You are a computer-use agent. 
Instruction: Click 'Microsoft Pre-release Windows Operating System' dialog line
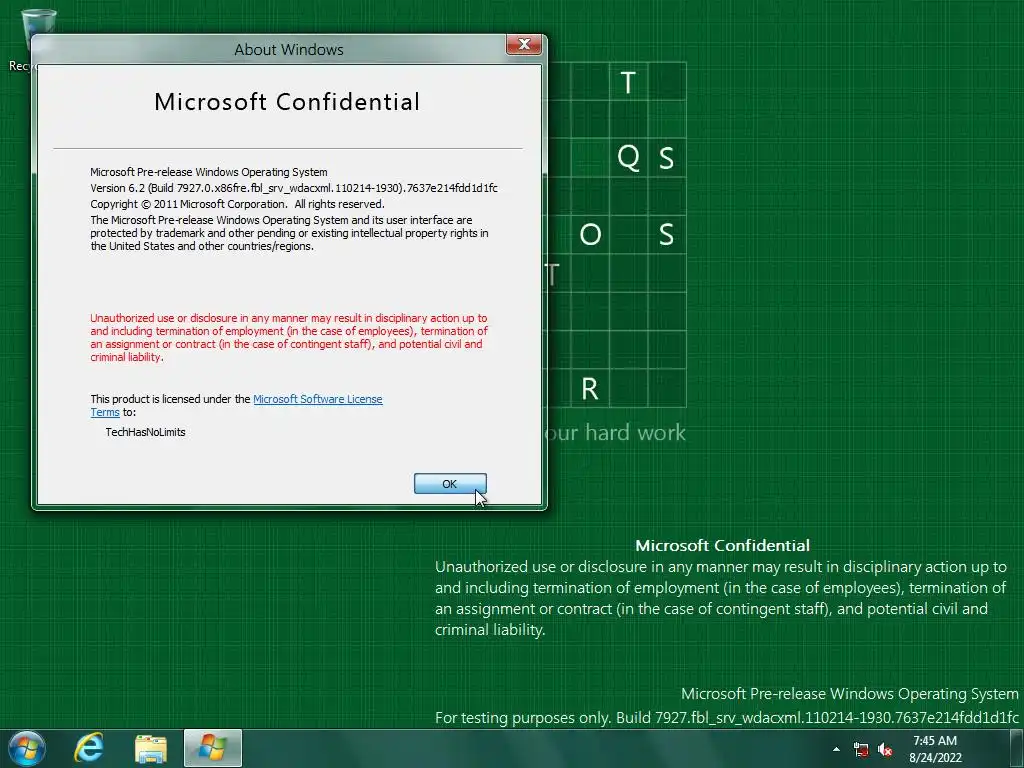tap(209, 172)
